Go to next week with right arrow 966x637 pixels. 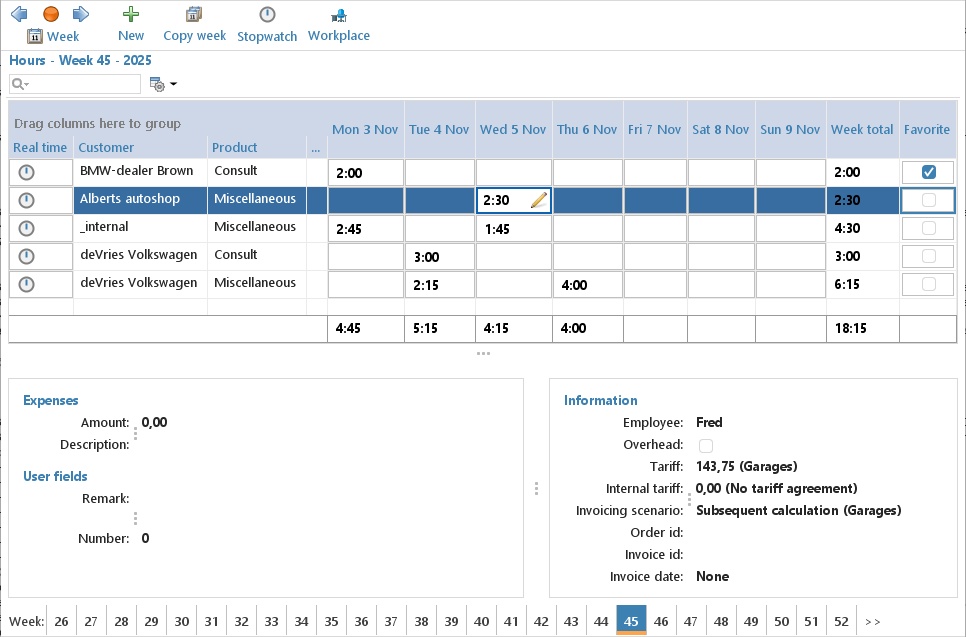(81, 14)
